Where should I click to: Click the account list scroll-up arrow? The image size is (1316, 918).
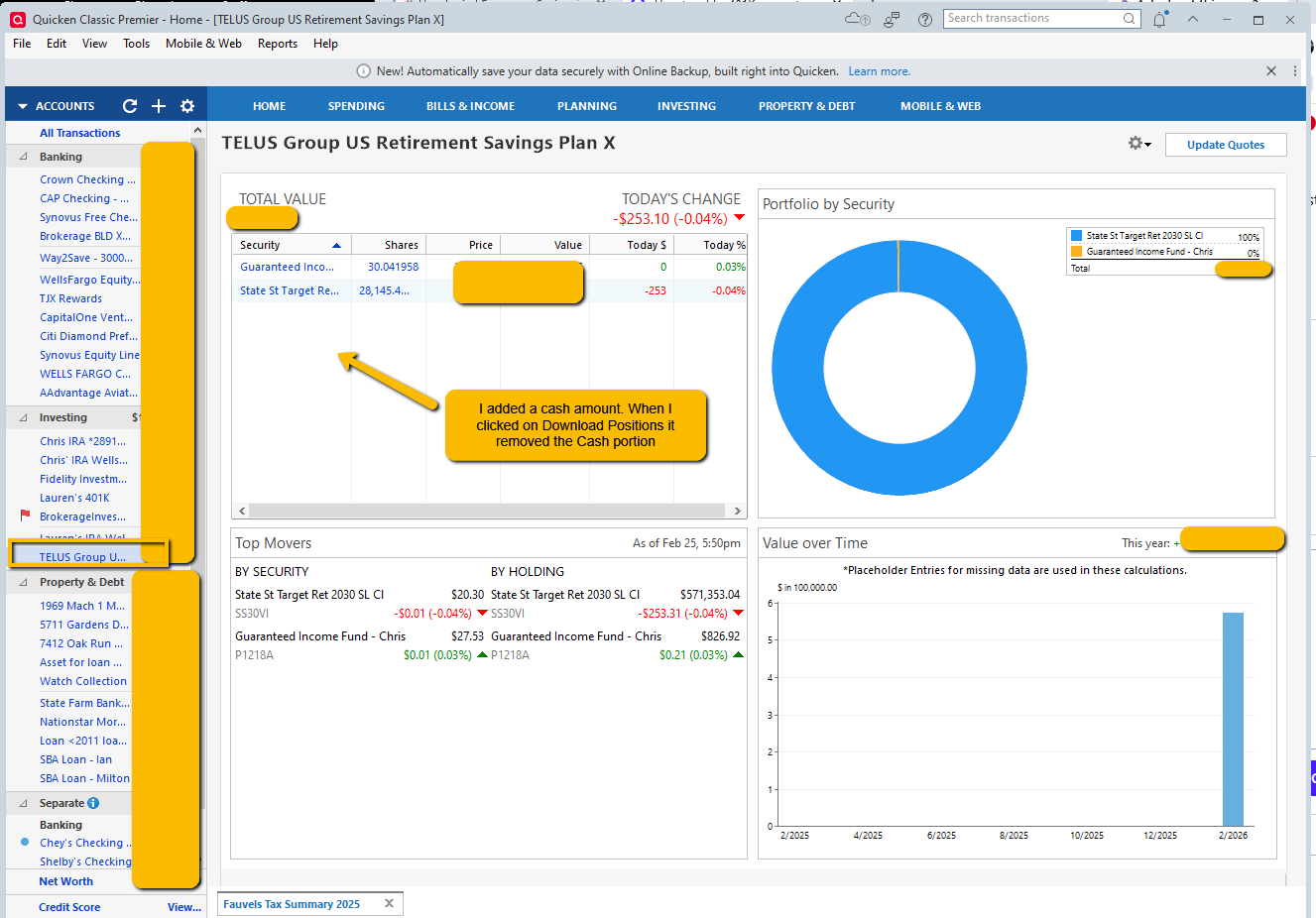(197, 131)
